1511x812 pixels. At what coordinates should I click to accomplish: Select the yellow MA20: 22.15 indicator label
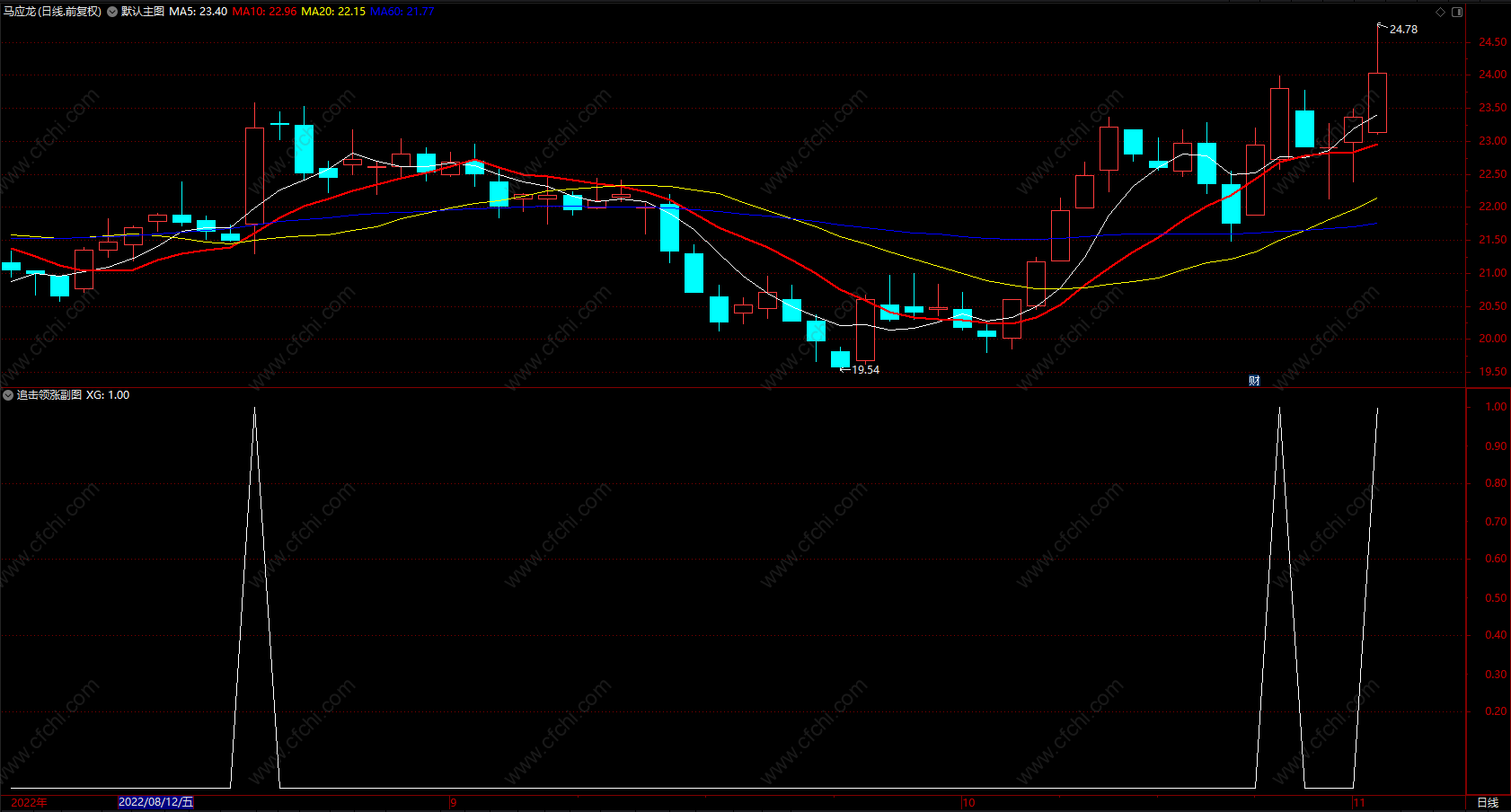click(333, 12)
